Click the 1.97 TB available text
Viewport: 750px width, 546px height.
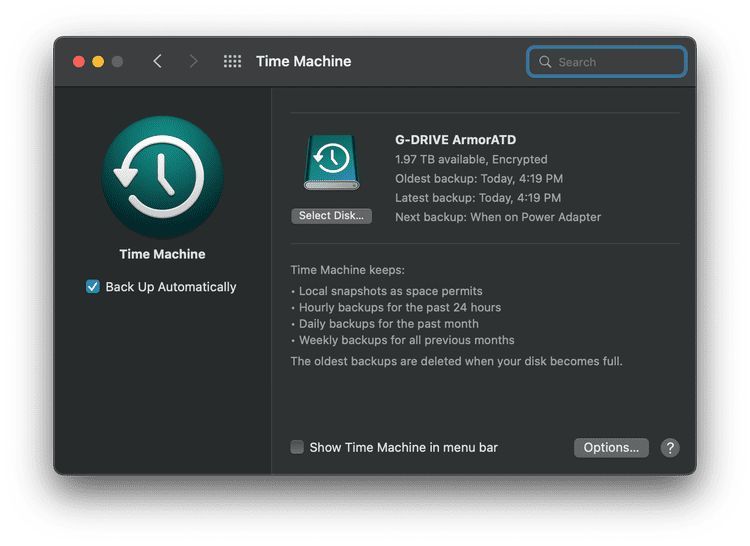tap(471, 159)
